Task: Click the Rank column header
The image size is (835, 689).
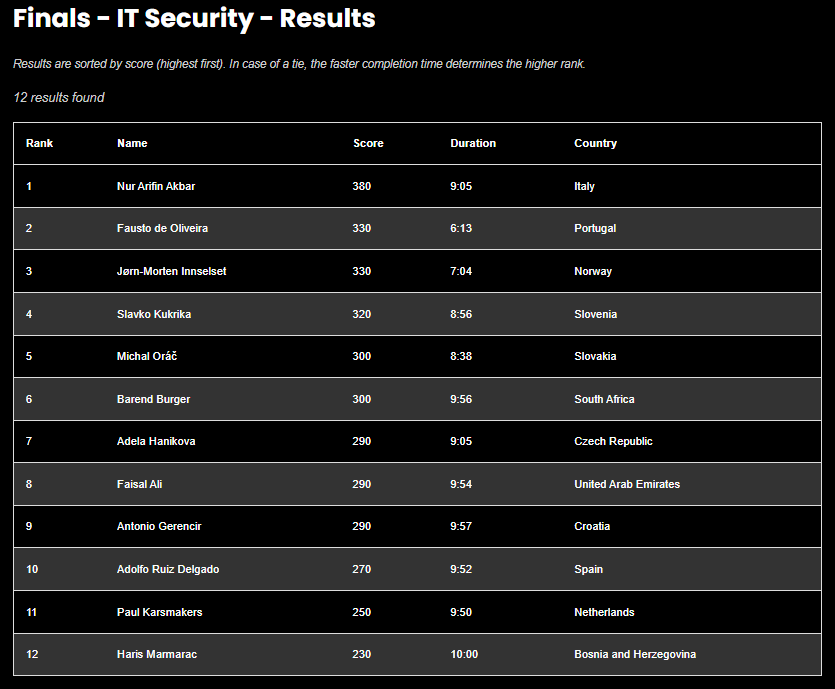Action: (x=39, y=143)
